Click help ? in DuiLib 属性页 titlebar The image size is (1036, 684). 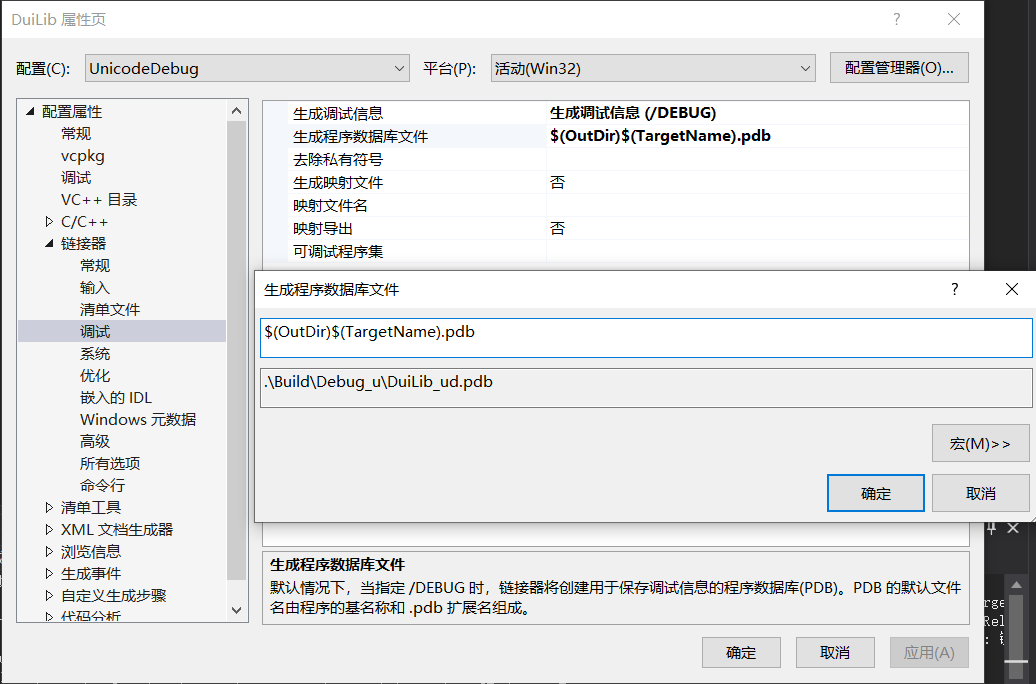pyautogui.click(x=896, y=19)
